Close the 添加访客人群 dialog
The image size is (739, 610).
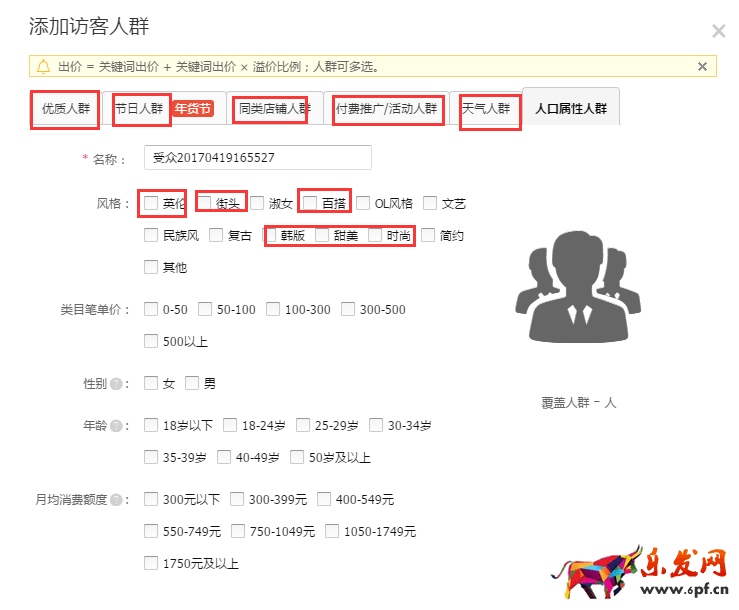click(x=718, y=31)
